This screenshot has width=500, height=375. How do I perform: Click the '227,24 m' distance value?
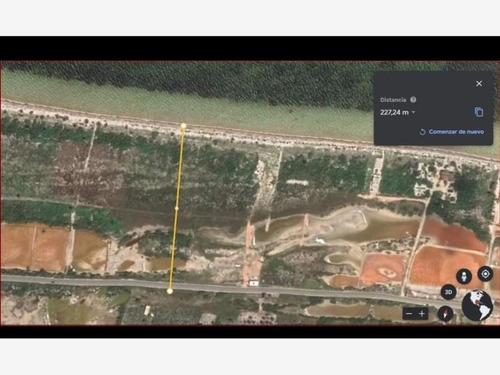click(394, 112)
